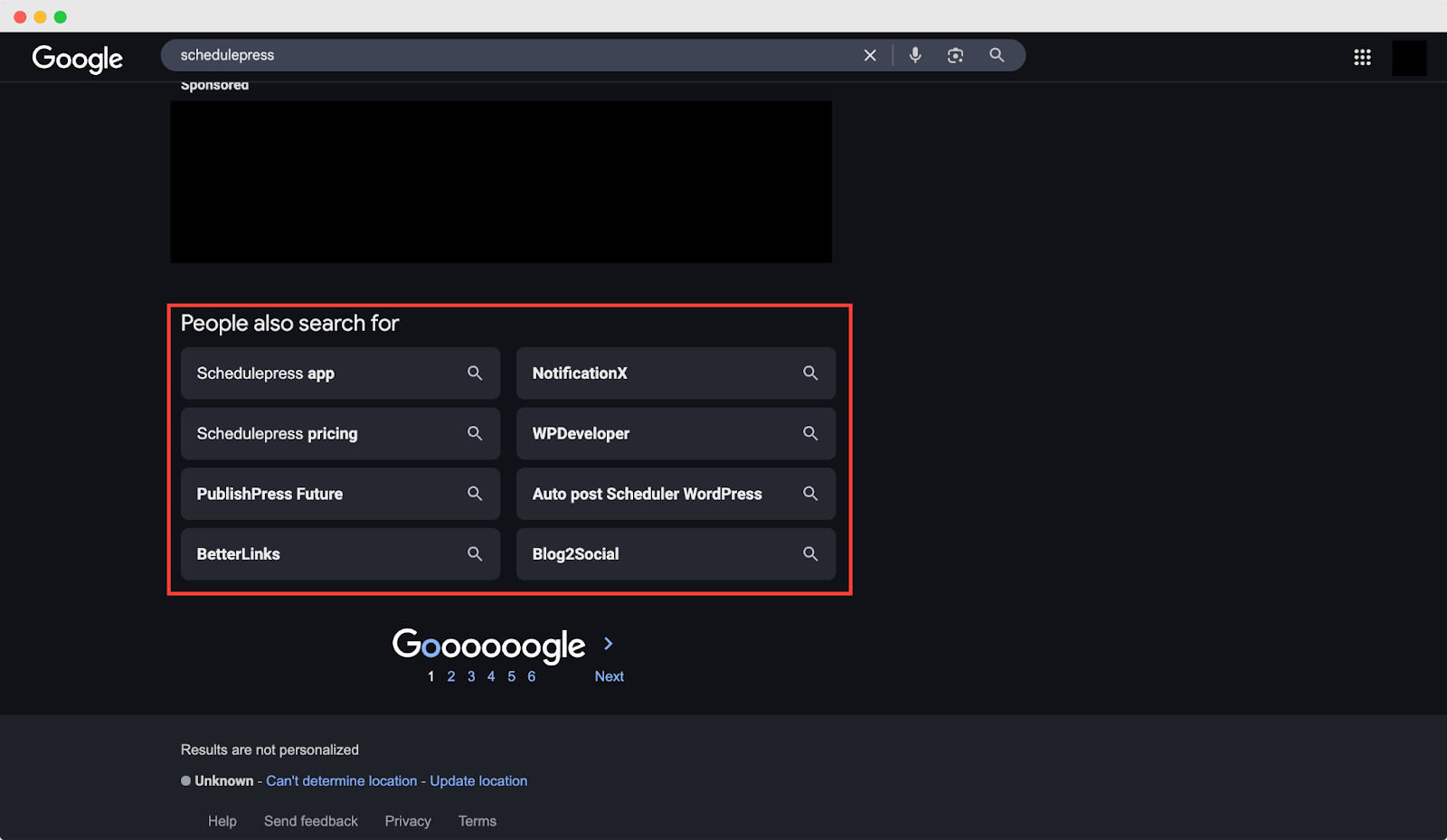Open the Terms footer link
The height and width of the screenshot is (840, 1447).
(x=478, y=821)
